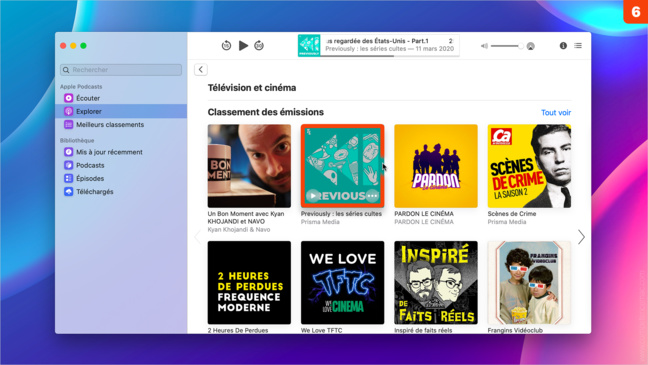Select Explorer in the sidebar

[121, 111]
